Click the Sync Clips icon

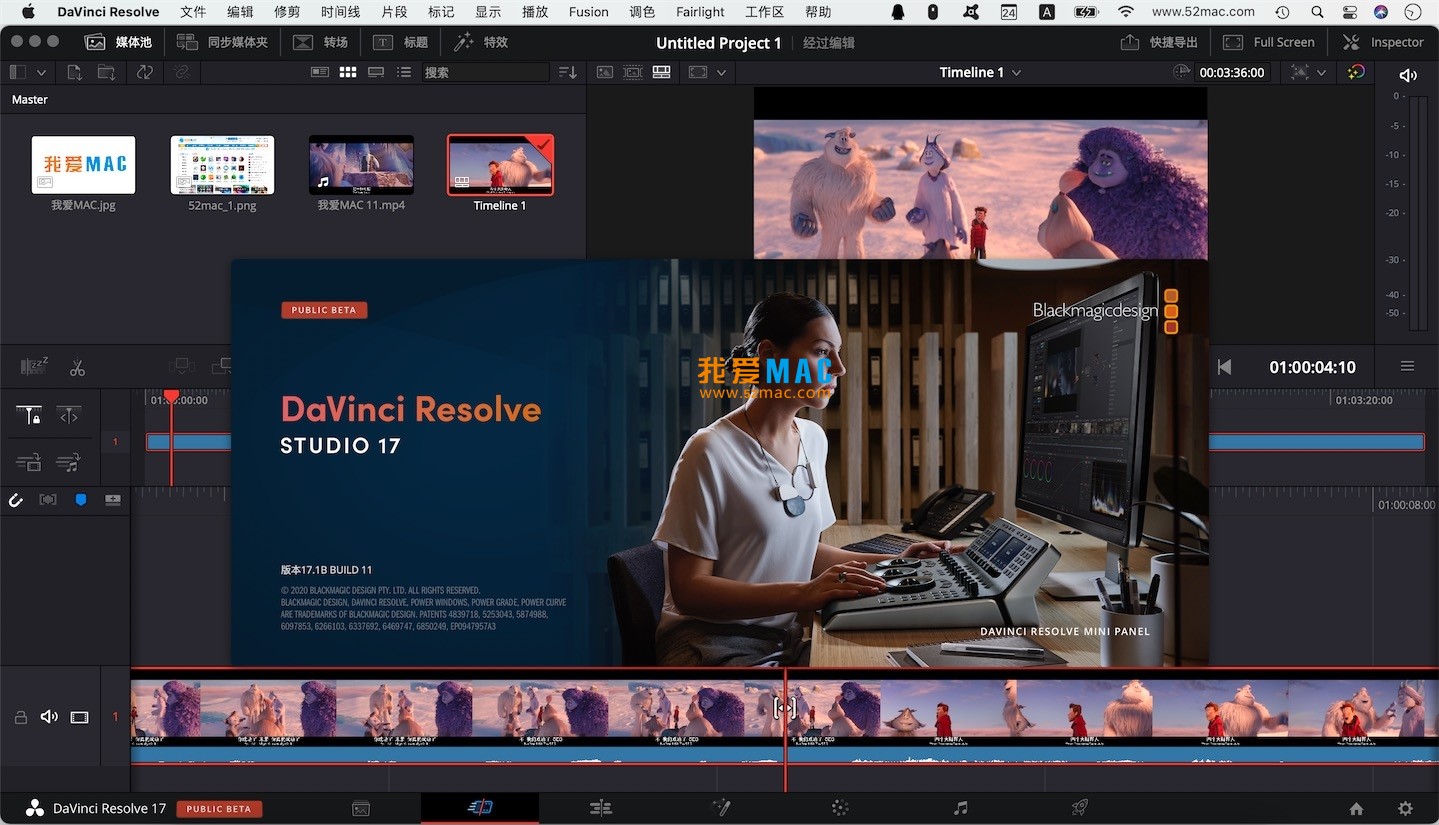145,72
